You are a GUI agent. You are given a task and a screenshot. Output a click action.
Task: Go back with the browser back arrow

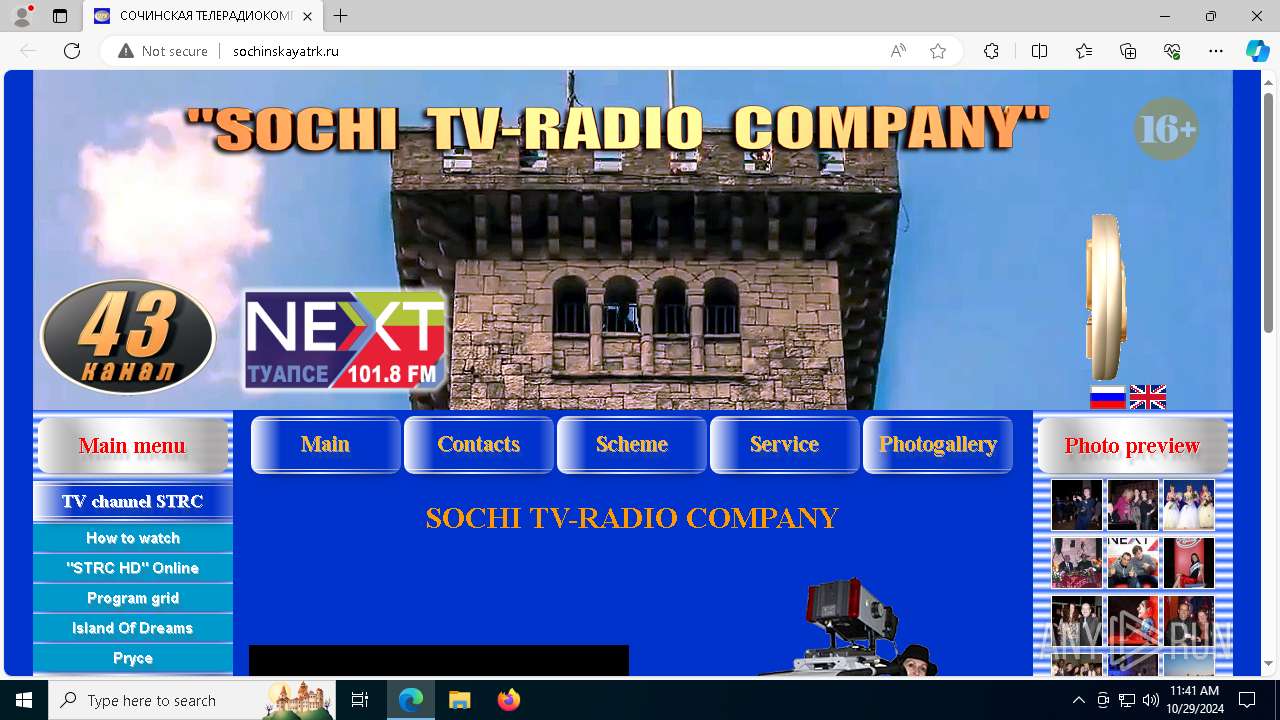[x=28, y=51]
